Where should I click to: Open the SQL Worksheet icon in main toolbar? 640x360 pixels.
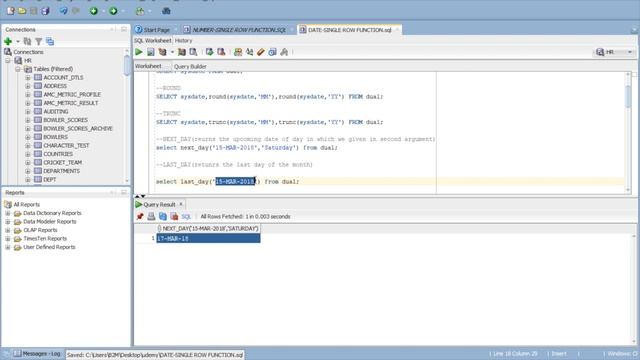(140, 11)
